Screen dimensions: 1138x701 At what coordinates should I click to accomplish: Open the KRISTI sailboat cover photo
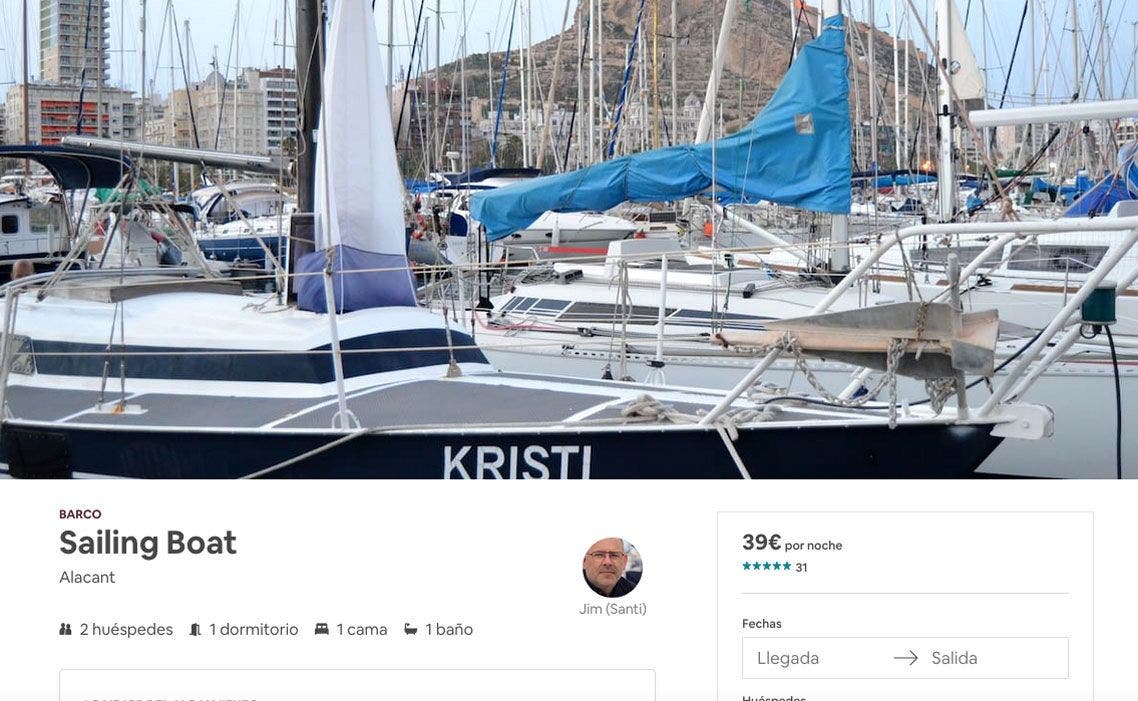point(569,239)
